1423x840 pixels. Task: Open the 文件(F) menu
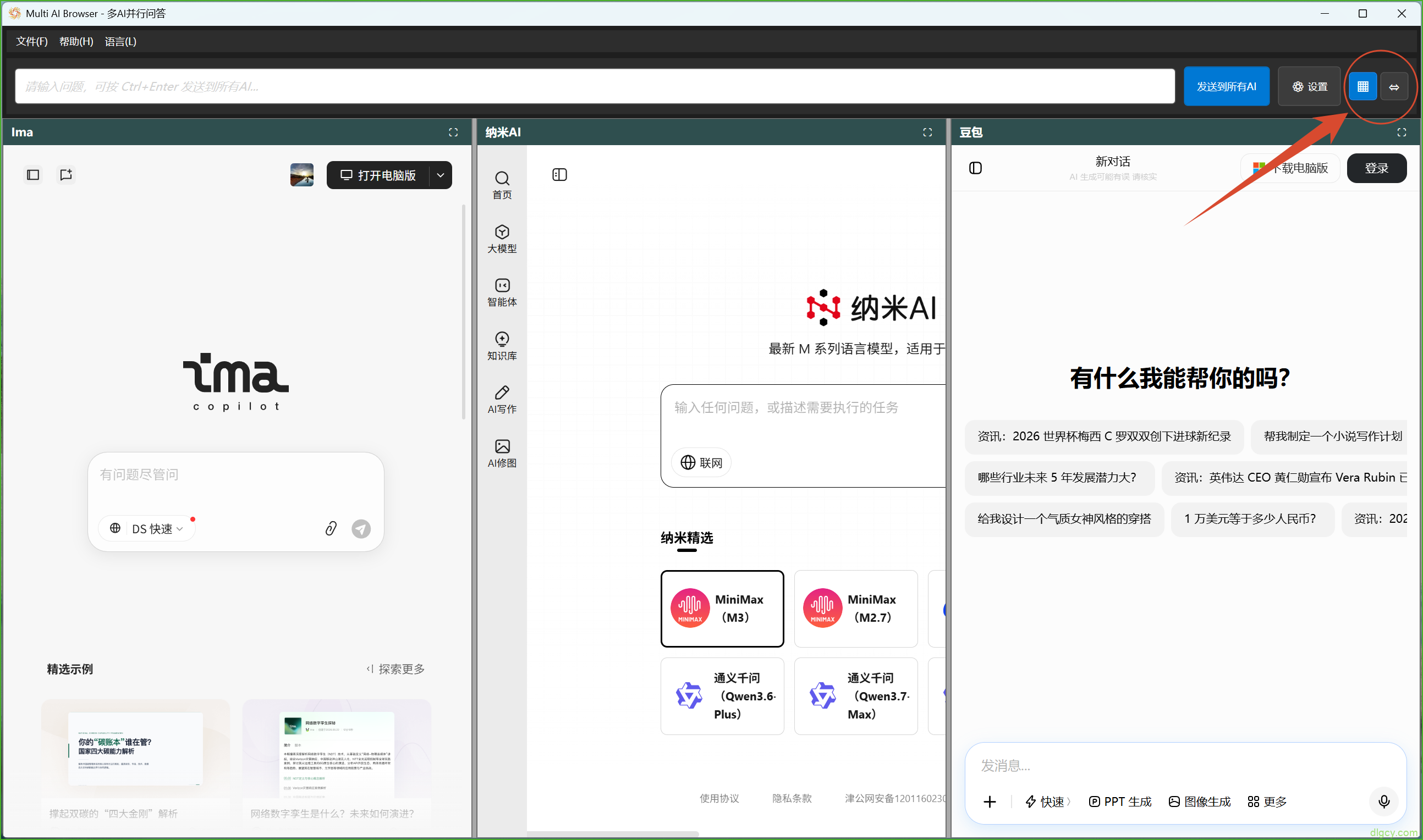(32, 41)
